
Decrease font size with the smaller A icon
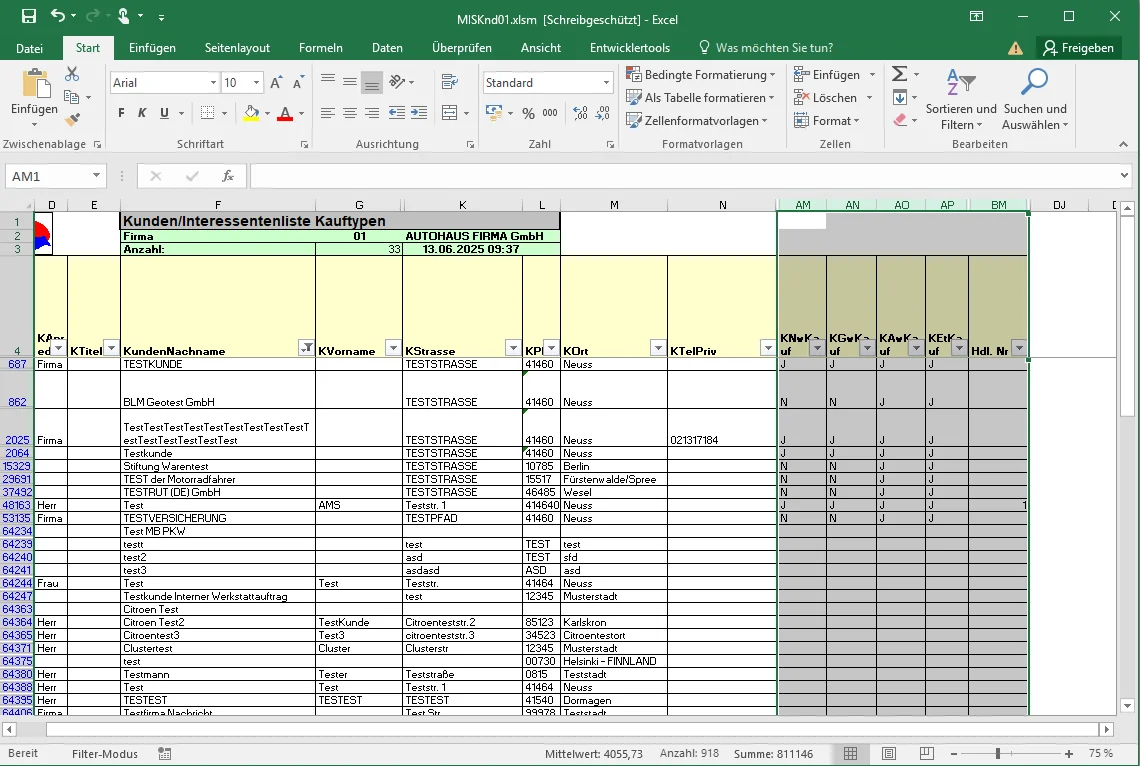coord(298,82)
